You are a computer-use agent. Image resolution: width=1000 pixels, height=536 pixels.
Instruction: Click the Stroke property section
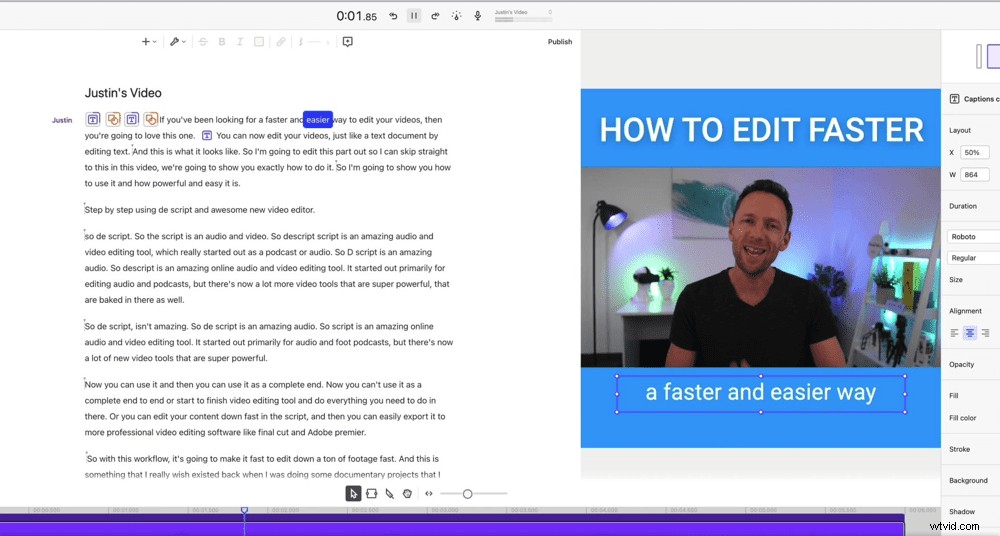[960, 449]
